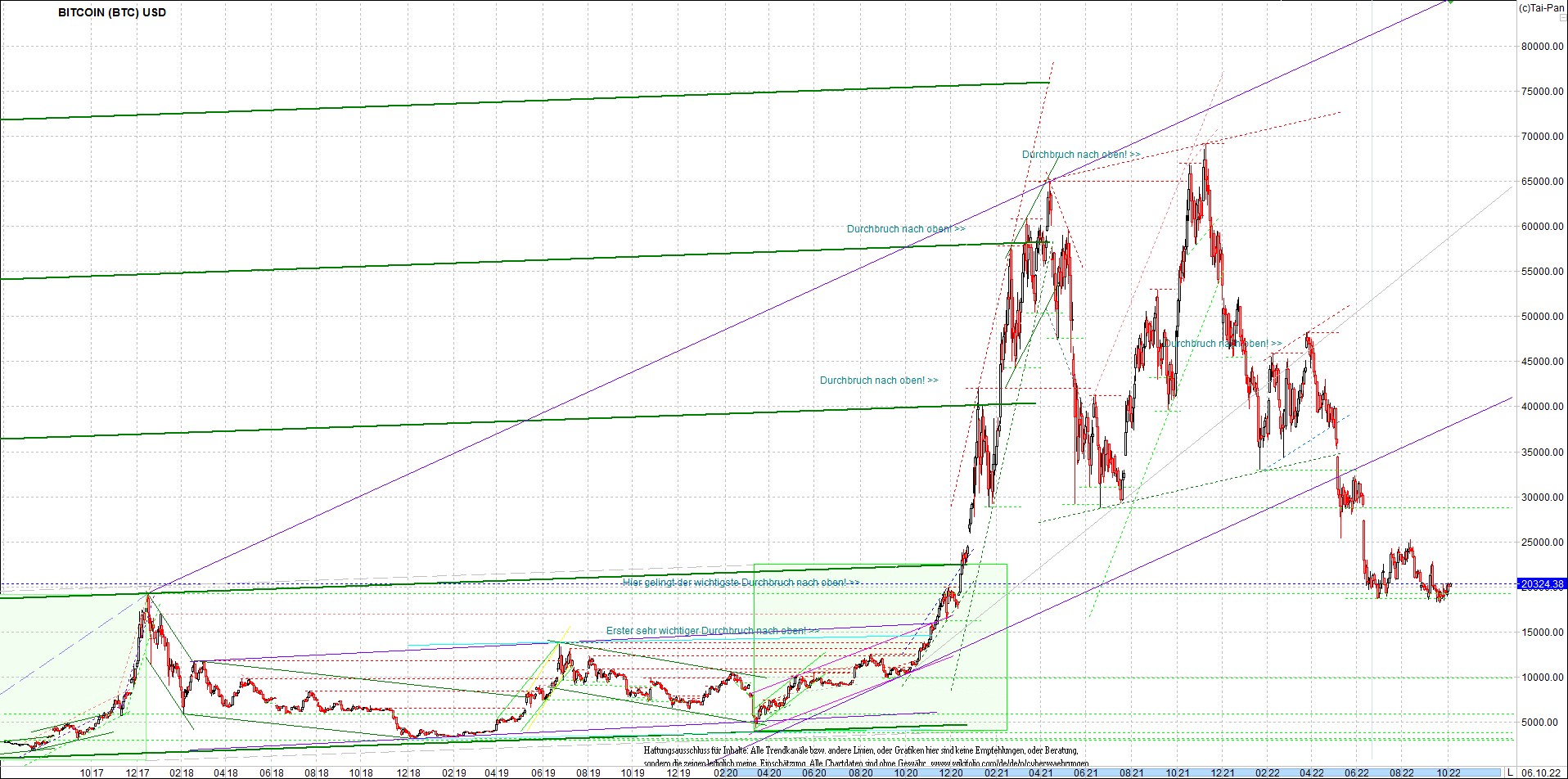Click the (c)Tai-Pan copyright label
Viewport: 1568px width, 779px height.
pos(1542,8)
